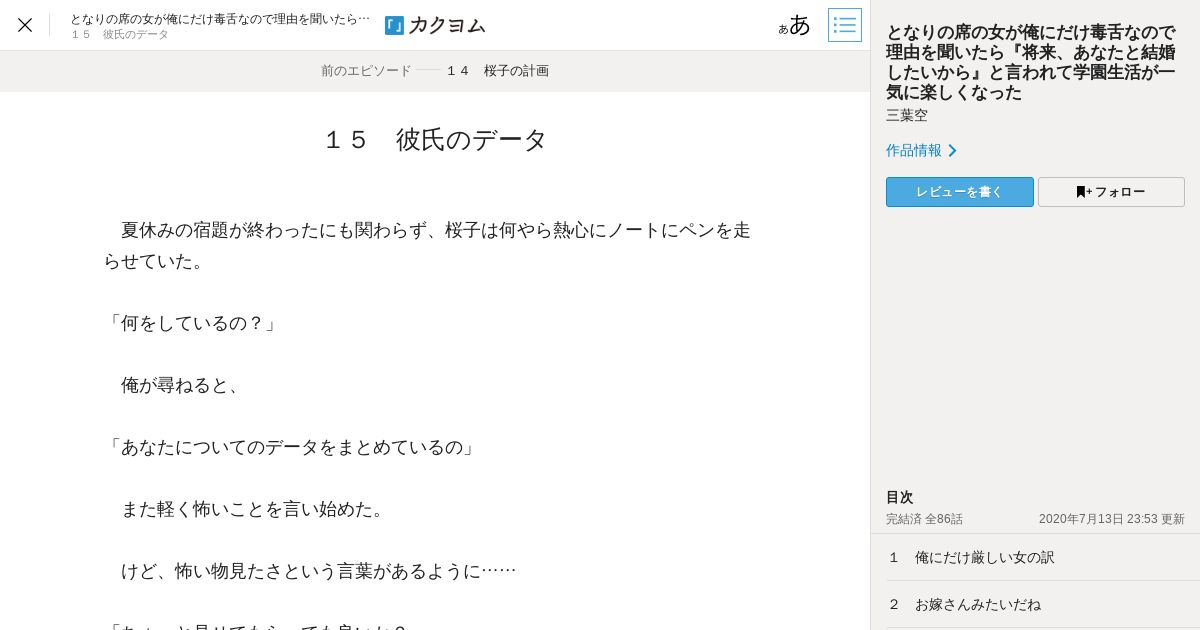Screen dimensions: 1200x630
Task: Open text size settings (あ icon)
Action: point(795,25)
